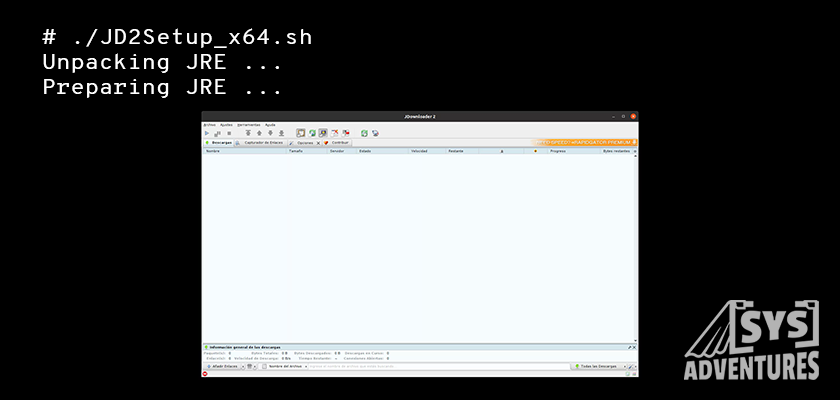Open column settings icon at table header end
The image size is (840, 400).
pos(635,152)
